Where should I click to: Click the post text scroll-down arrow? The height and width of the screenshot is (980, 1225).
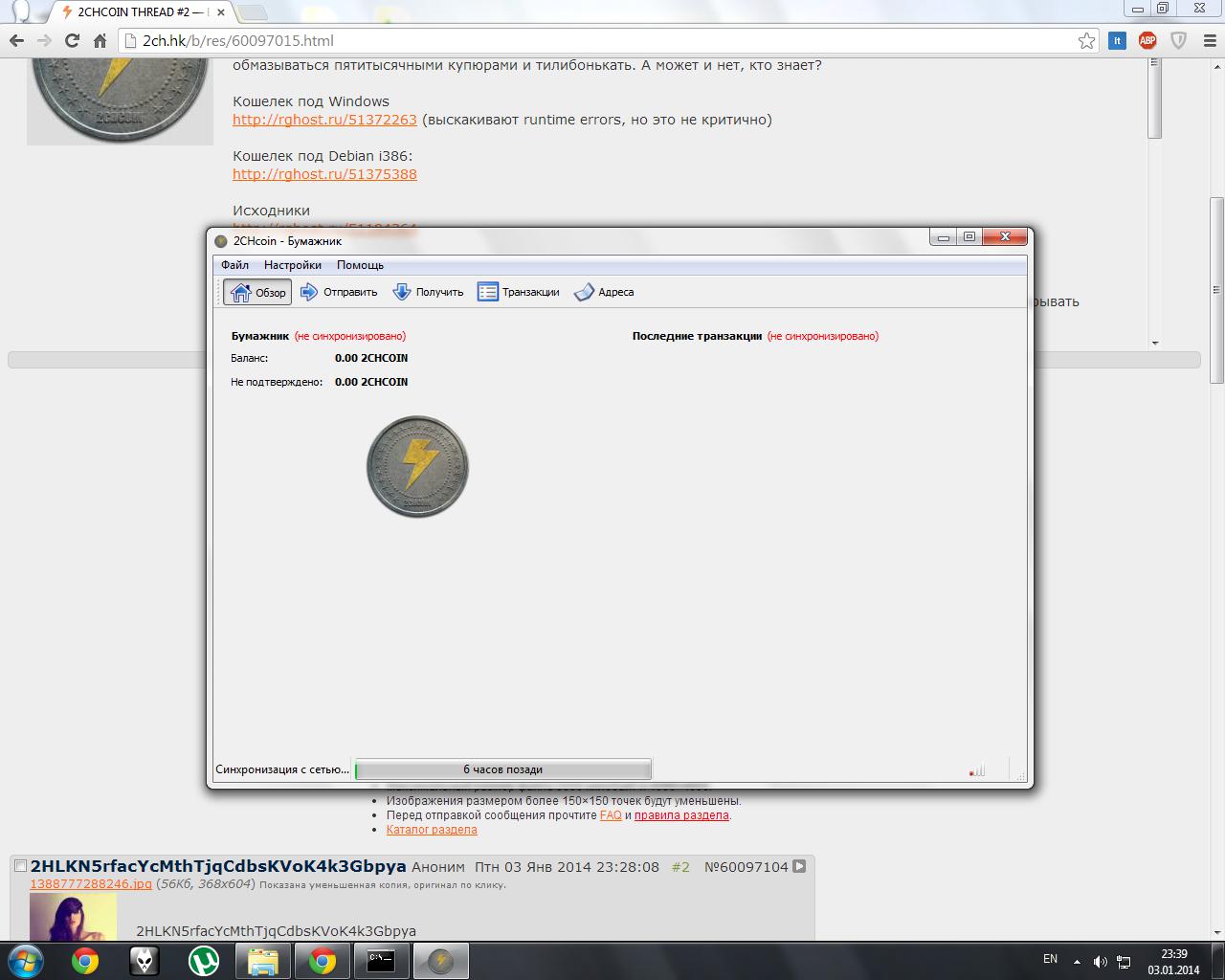(1155, 343)
